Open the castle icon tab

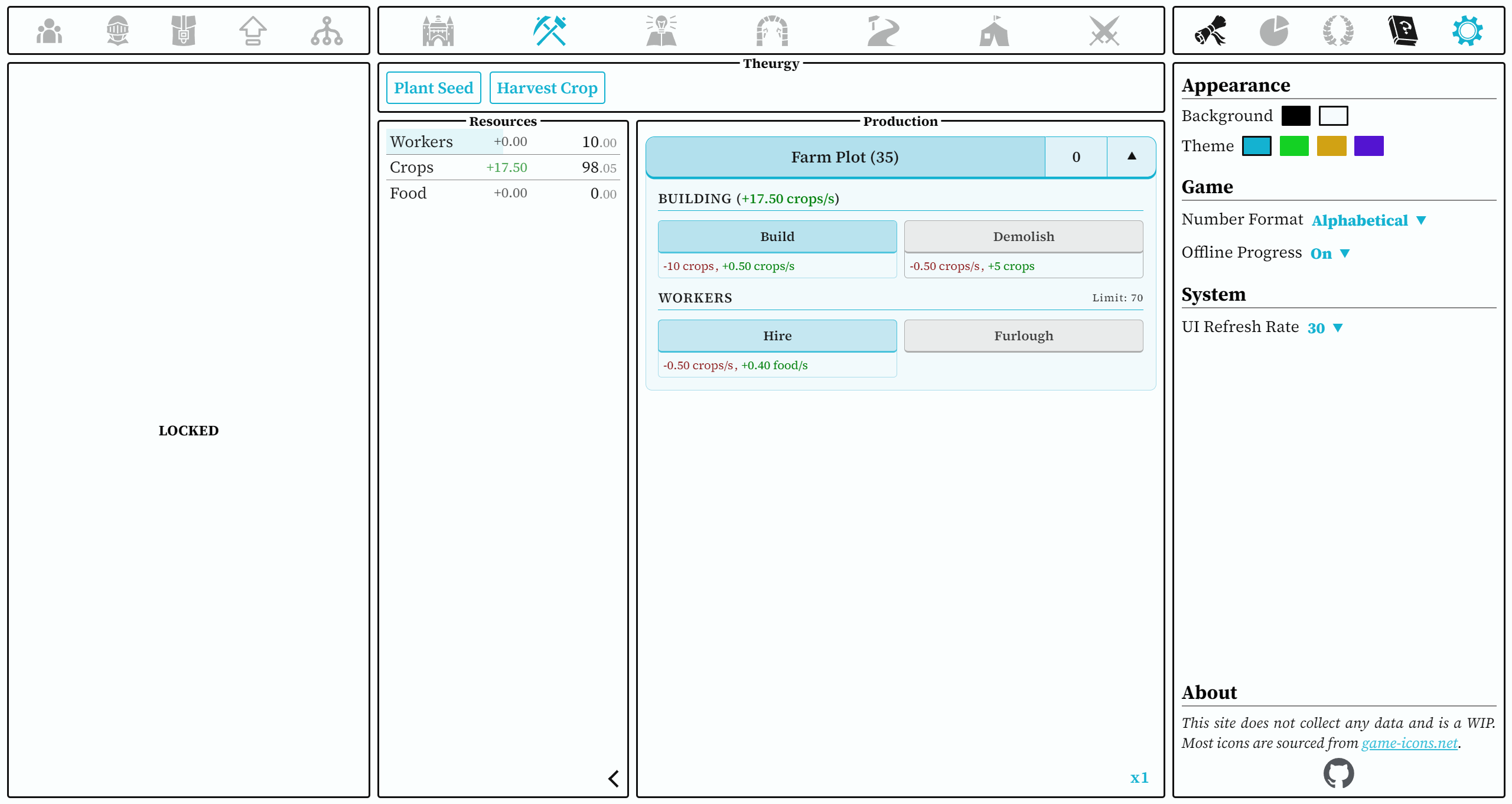438,31
